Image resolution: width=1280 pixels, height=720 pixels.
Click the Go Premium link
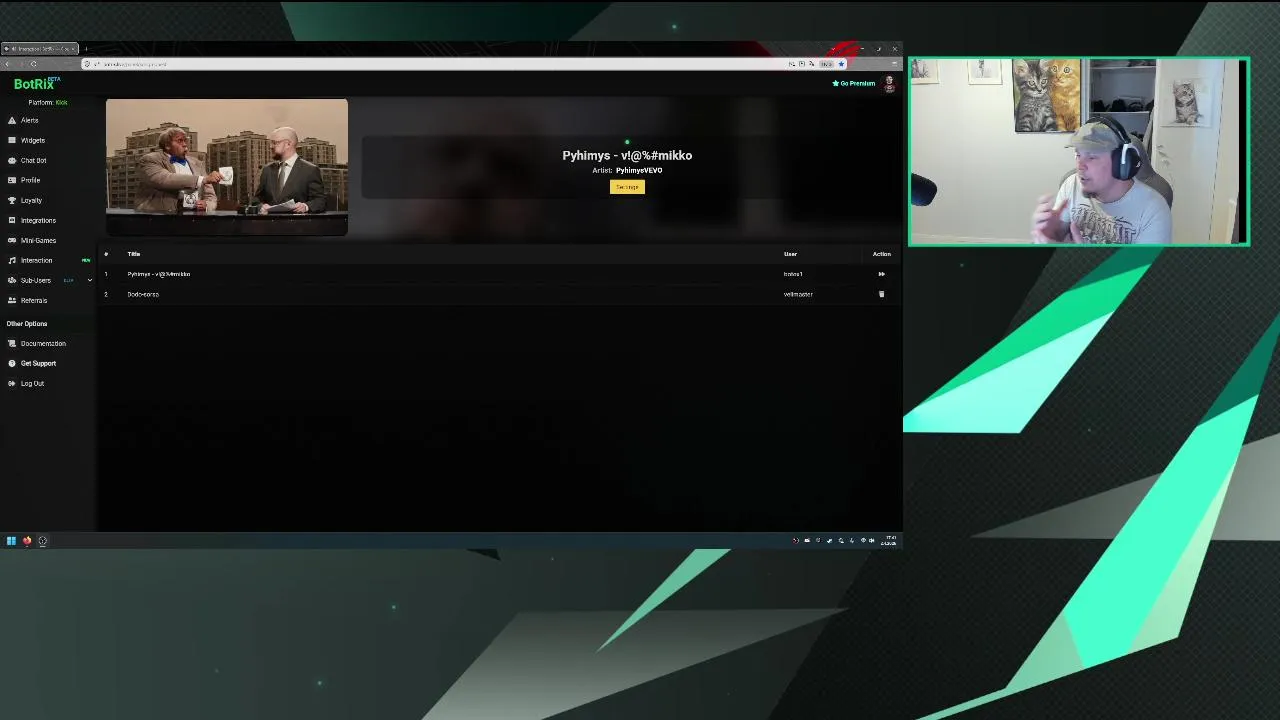[854, 83]
